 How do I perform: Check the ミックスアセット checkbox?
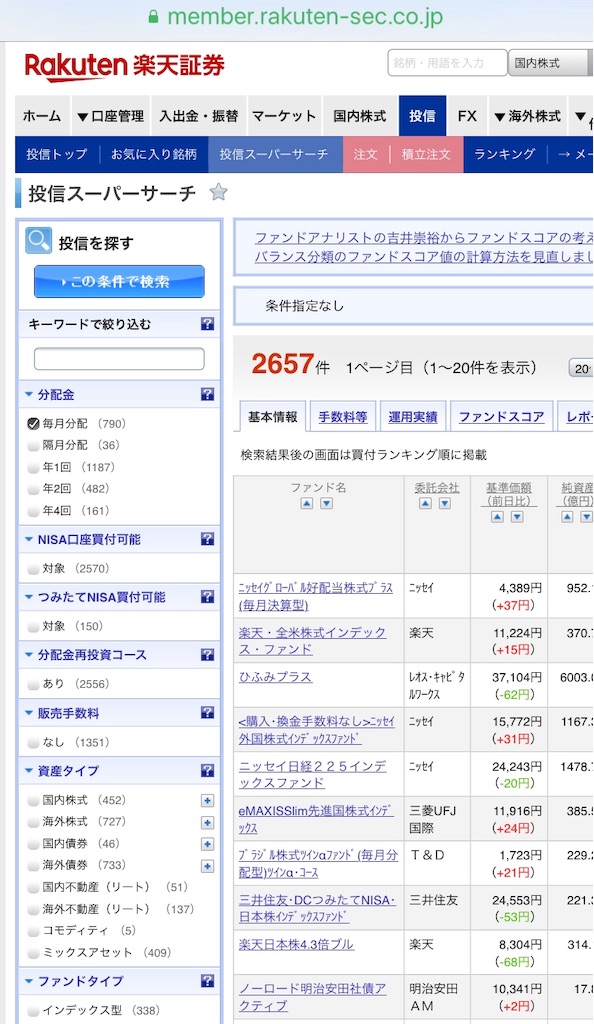click(33, 953)
